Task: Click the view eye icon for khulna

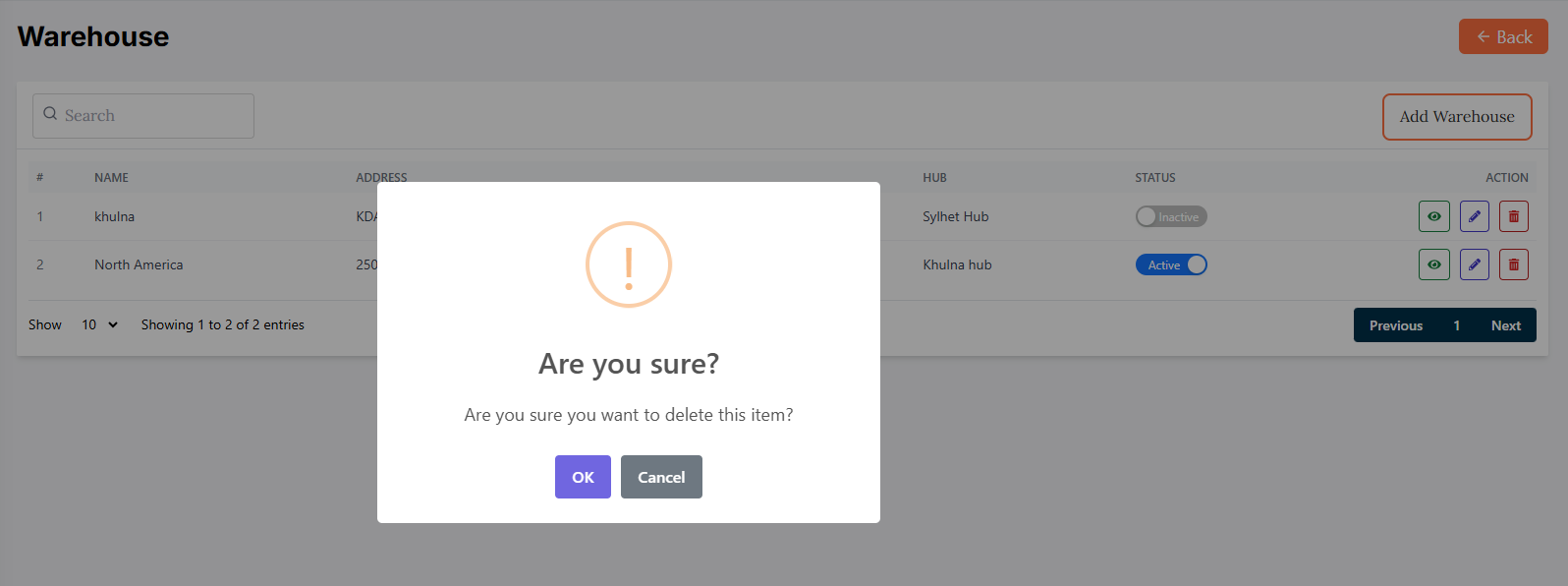Action: click(1433, 216)
